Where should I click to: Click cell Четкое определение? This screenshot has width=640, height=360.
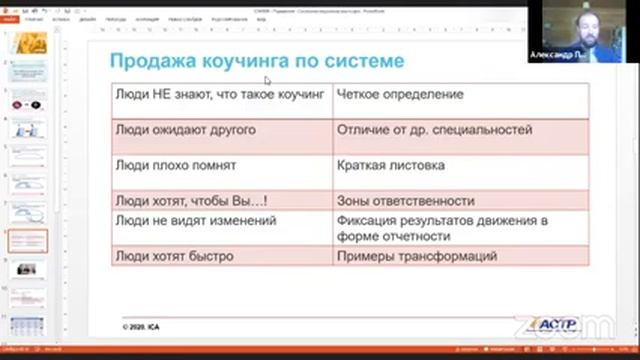461,101
